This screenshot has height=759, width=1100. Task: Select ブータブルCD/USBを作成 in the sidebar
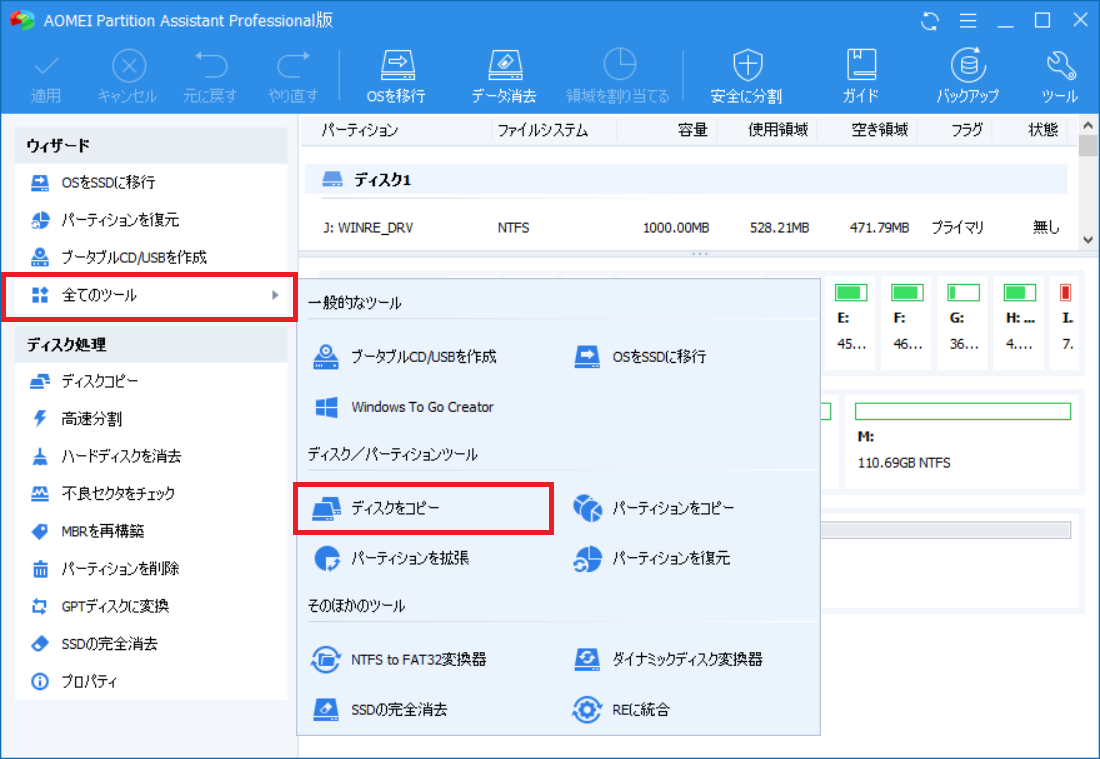point(151,257)
